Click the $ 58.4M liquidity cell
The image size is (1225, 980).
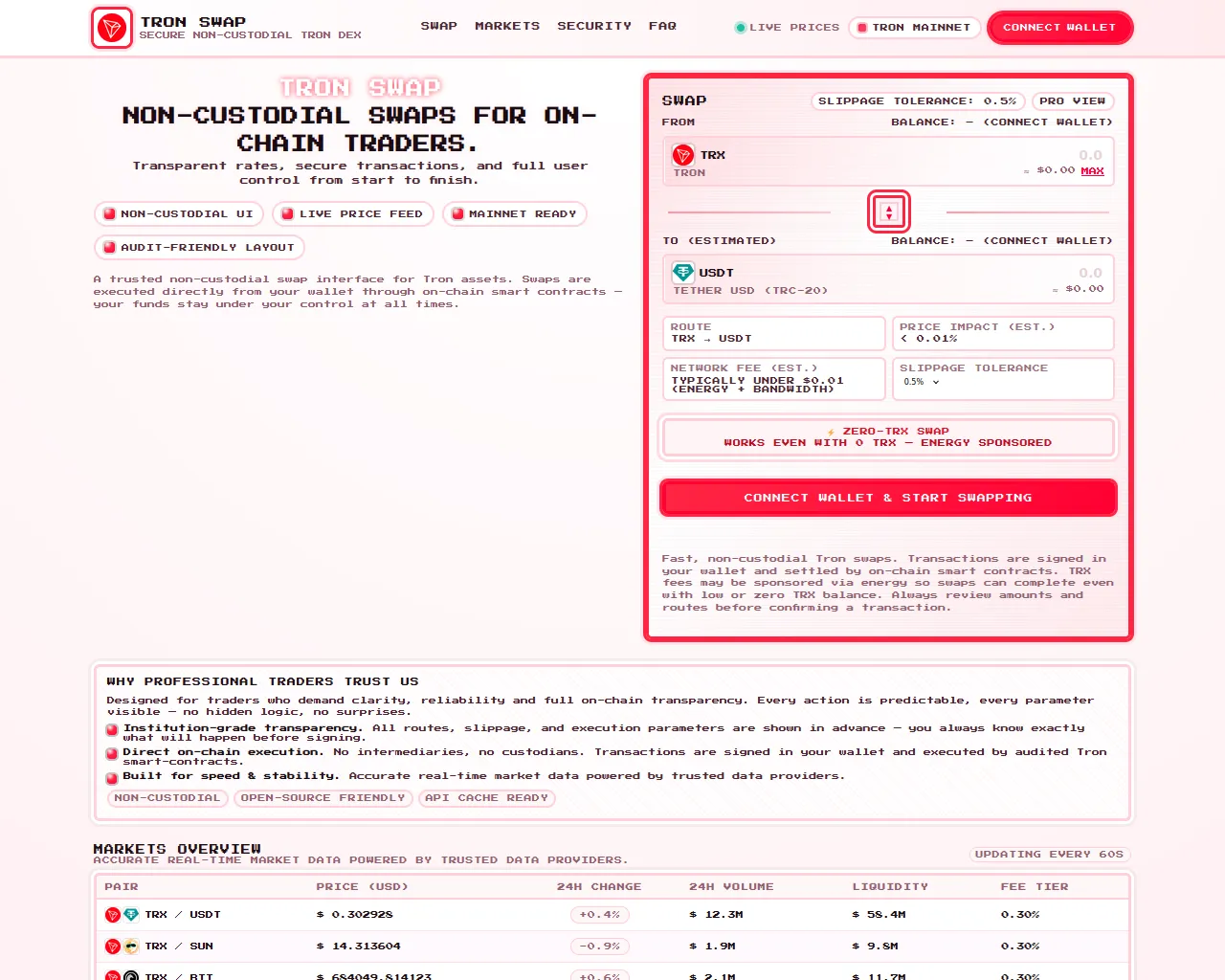tap(879, 915)
